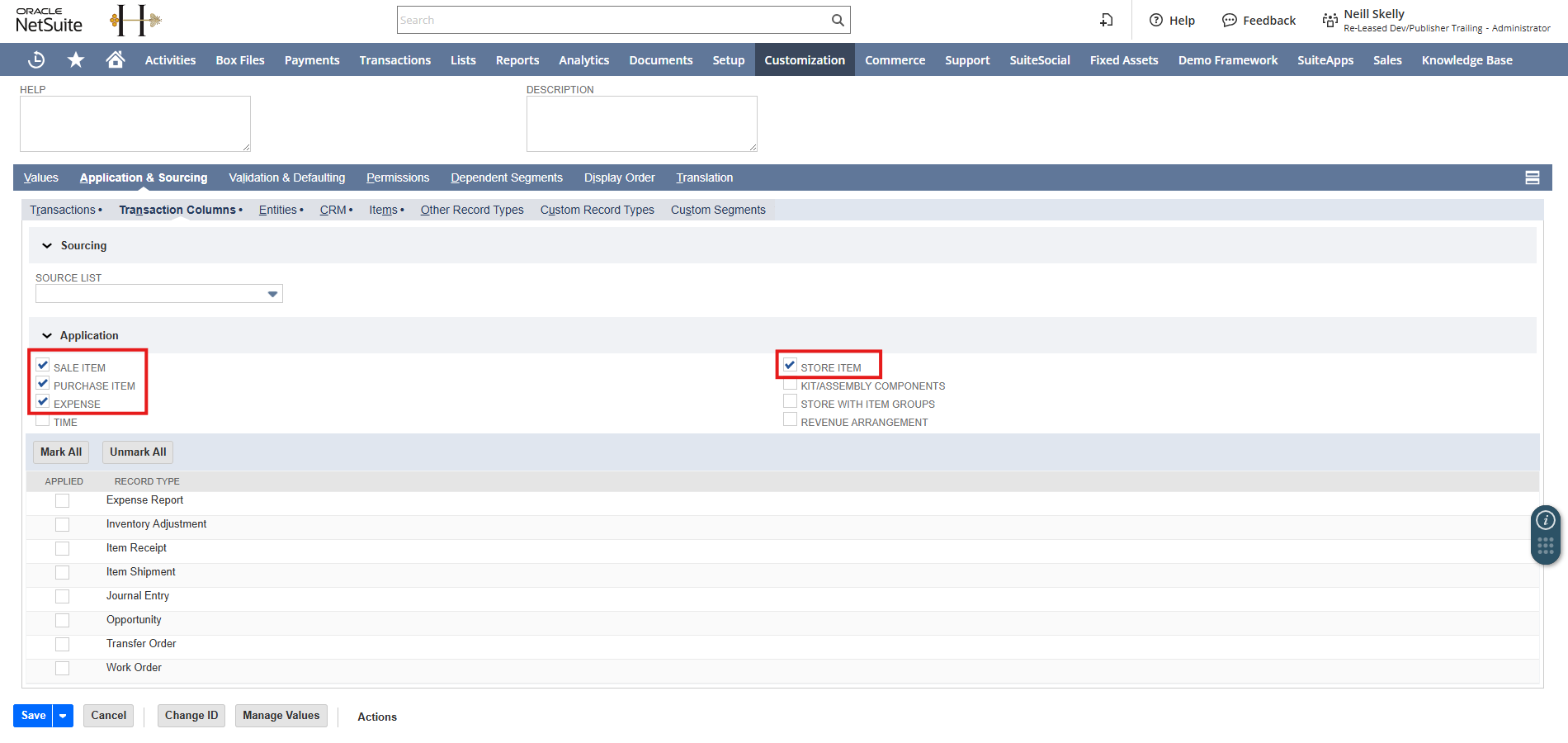This screenshot has height=743, width=1568.
Task: Click into the DESCRIPTION text area
Action: click(x=641, y=124)
